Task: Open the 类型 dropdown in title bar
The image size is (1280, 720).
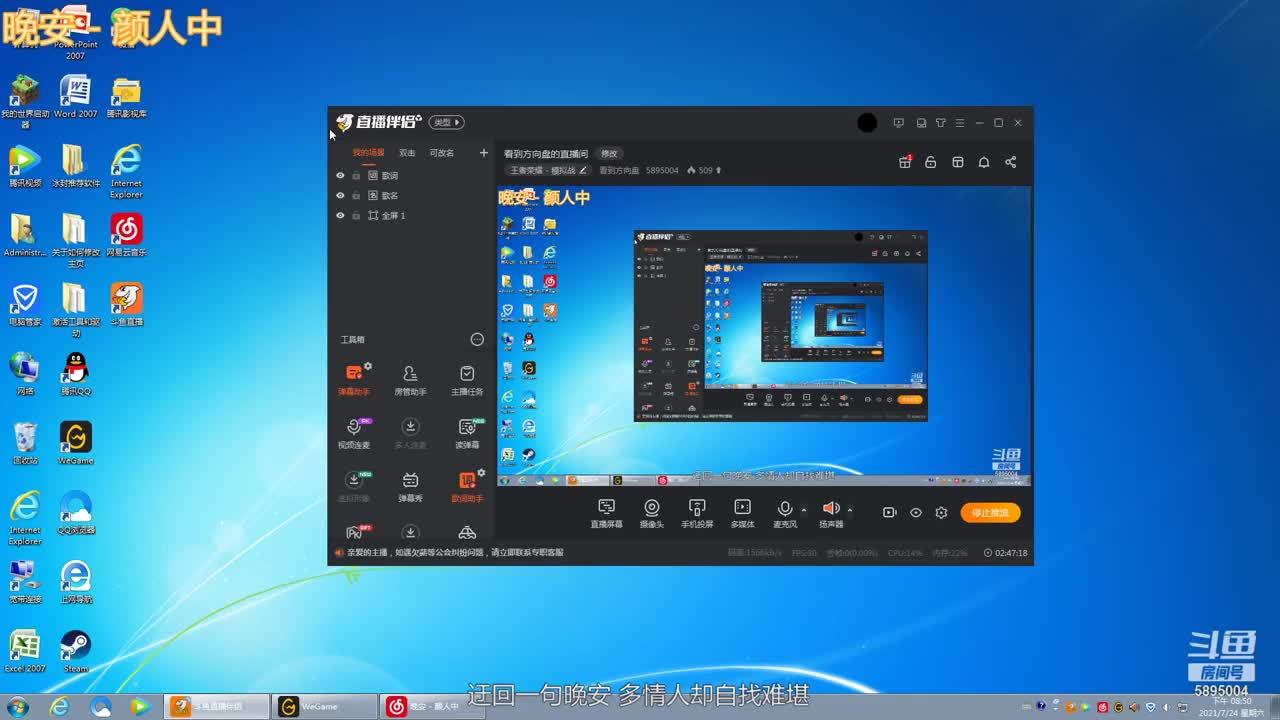Action: (x=446, y=122)
